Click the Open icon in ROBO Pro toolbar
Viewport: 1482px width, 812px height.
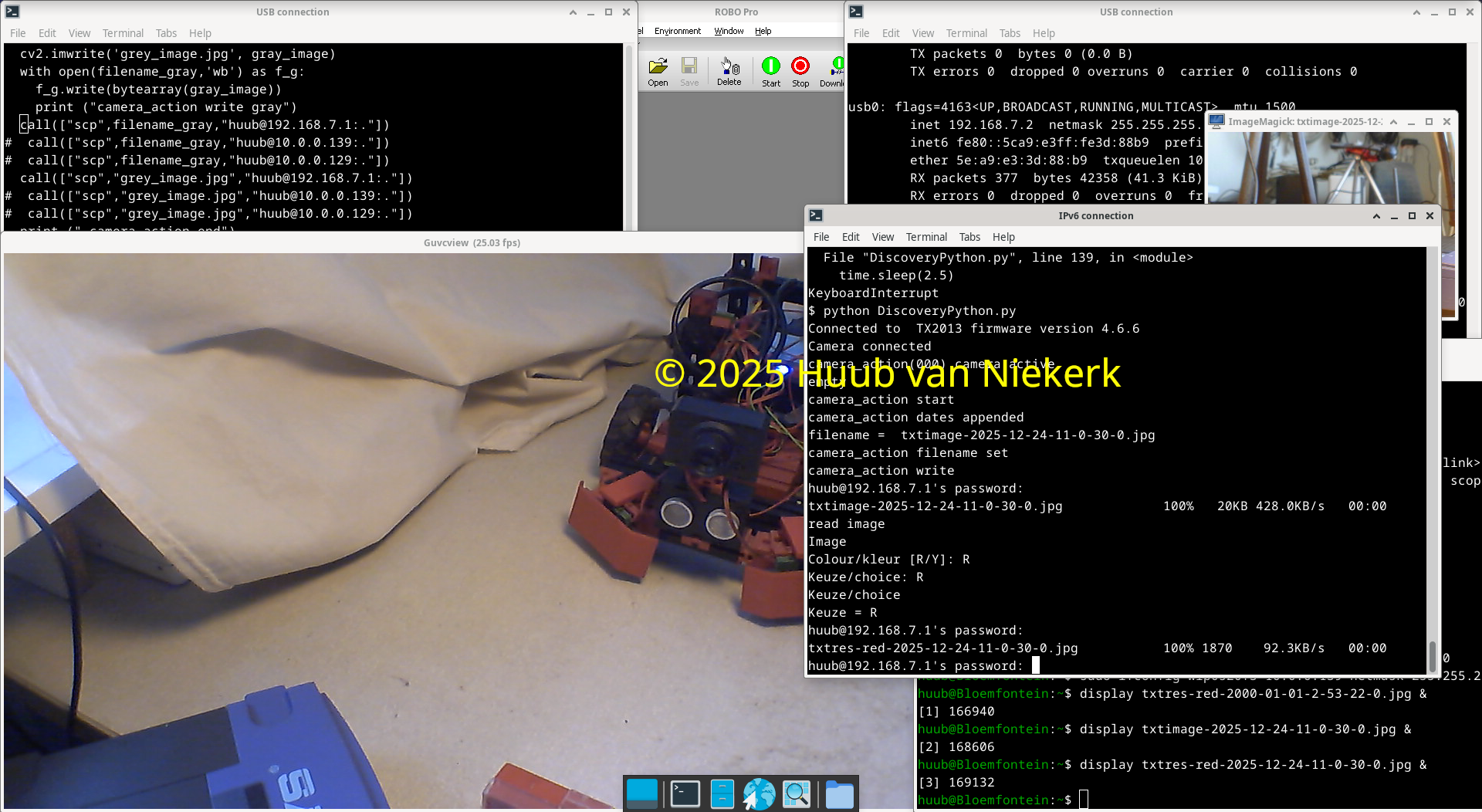pos(658,71)
